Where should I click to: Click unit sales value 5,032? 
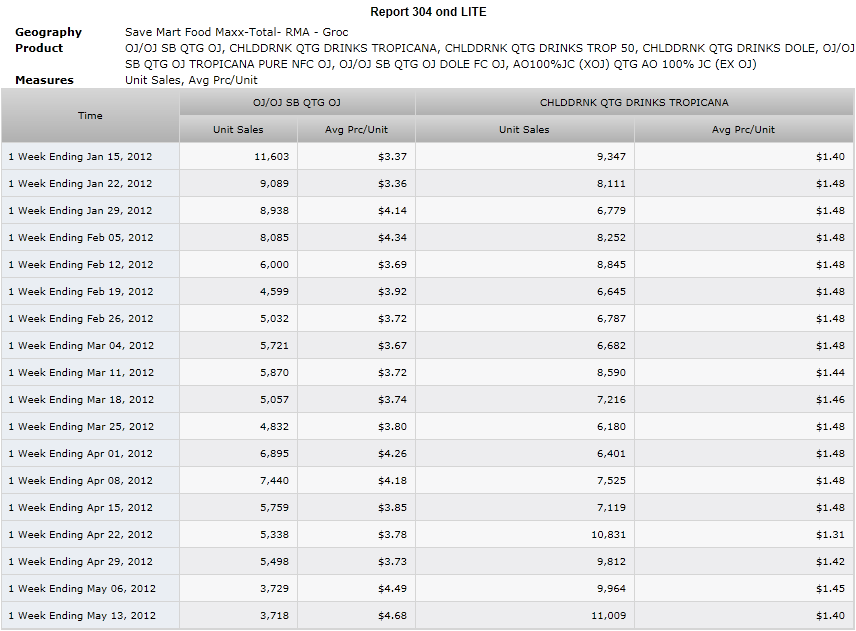[x=274, y=319]
